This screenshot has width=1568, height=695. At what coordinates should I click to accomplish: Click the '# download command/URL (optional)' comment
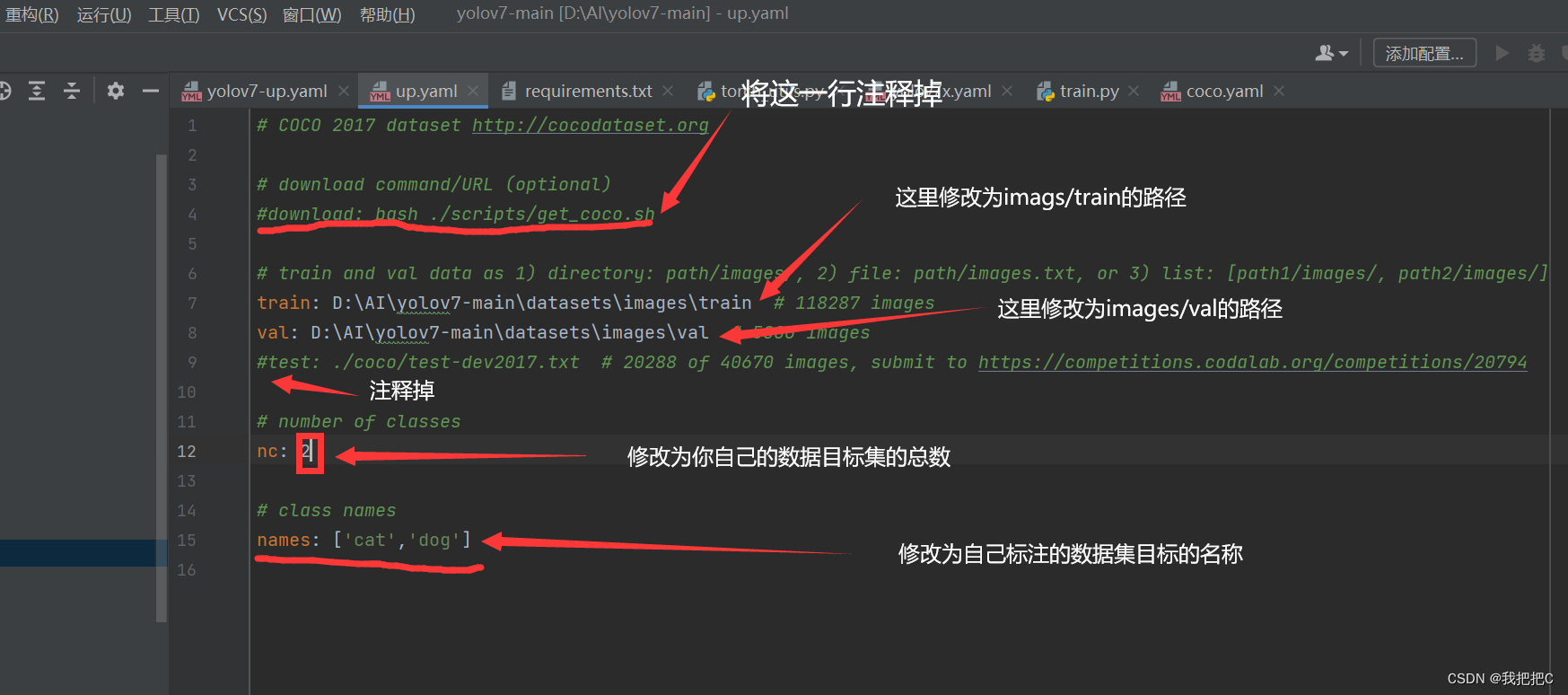click(x=434, y=184)
